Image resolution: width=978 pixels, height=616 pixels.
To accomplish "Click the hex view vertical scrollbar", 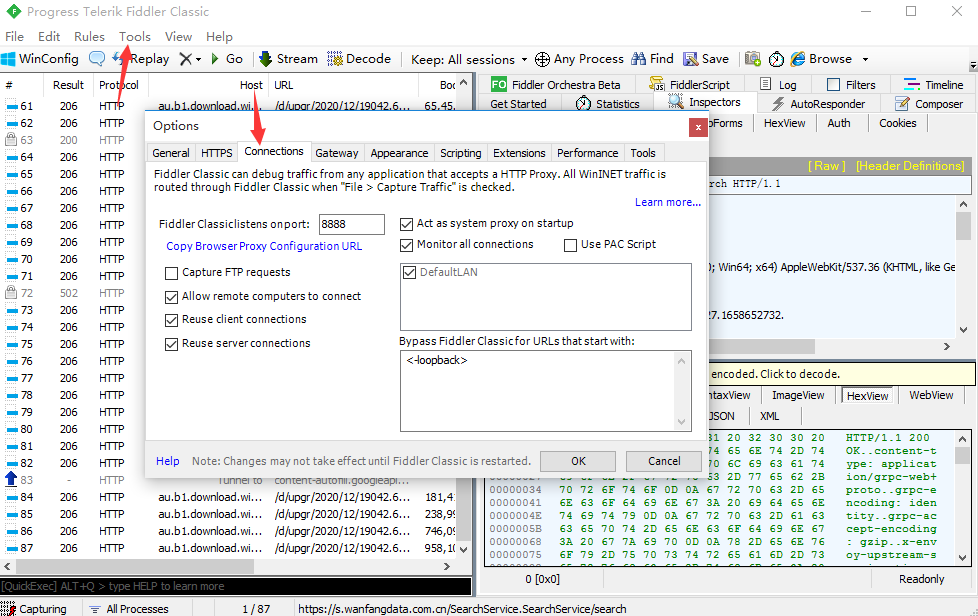I will (x=963, y=497).
